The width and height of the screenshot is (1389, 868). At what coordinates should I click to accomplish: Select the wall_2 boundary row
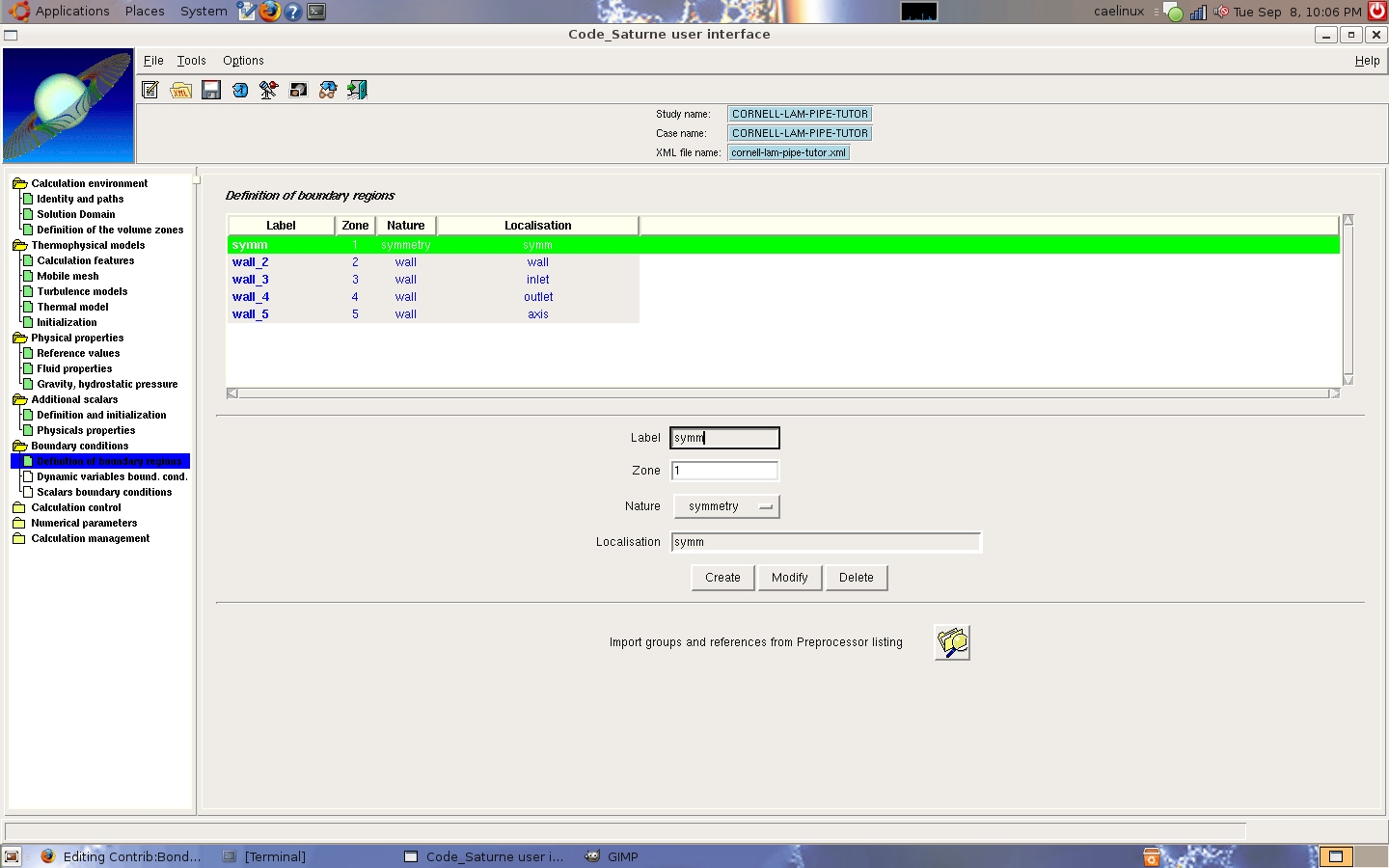[x=433, y=262]
